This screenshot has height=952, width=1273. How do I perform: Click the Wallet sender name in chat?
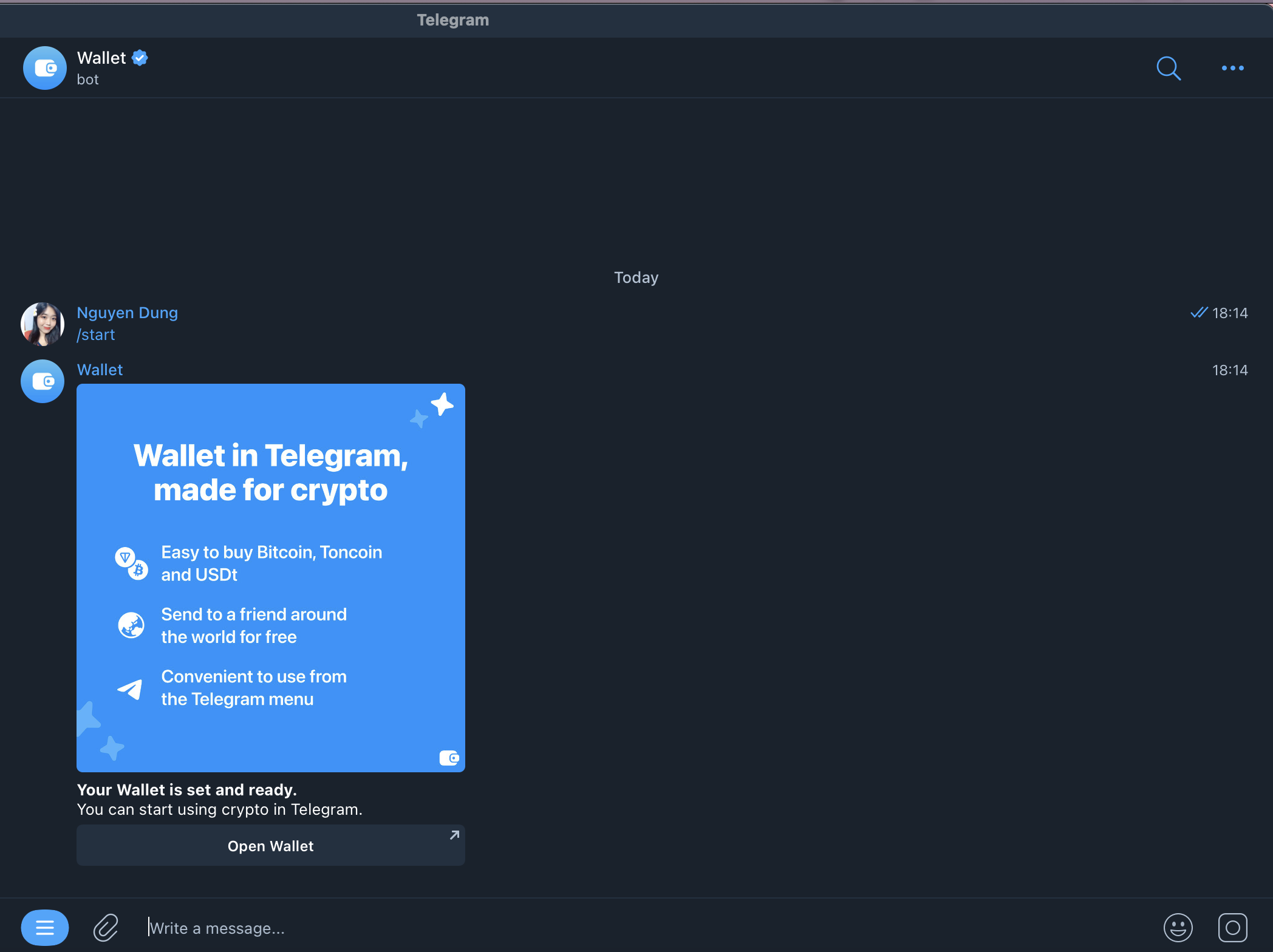click(x=100, y=370)
